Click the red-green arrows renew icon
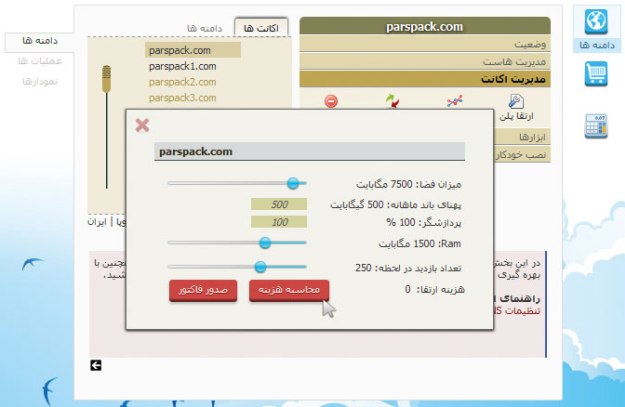 393,101
